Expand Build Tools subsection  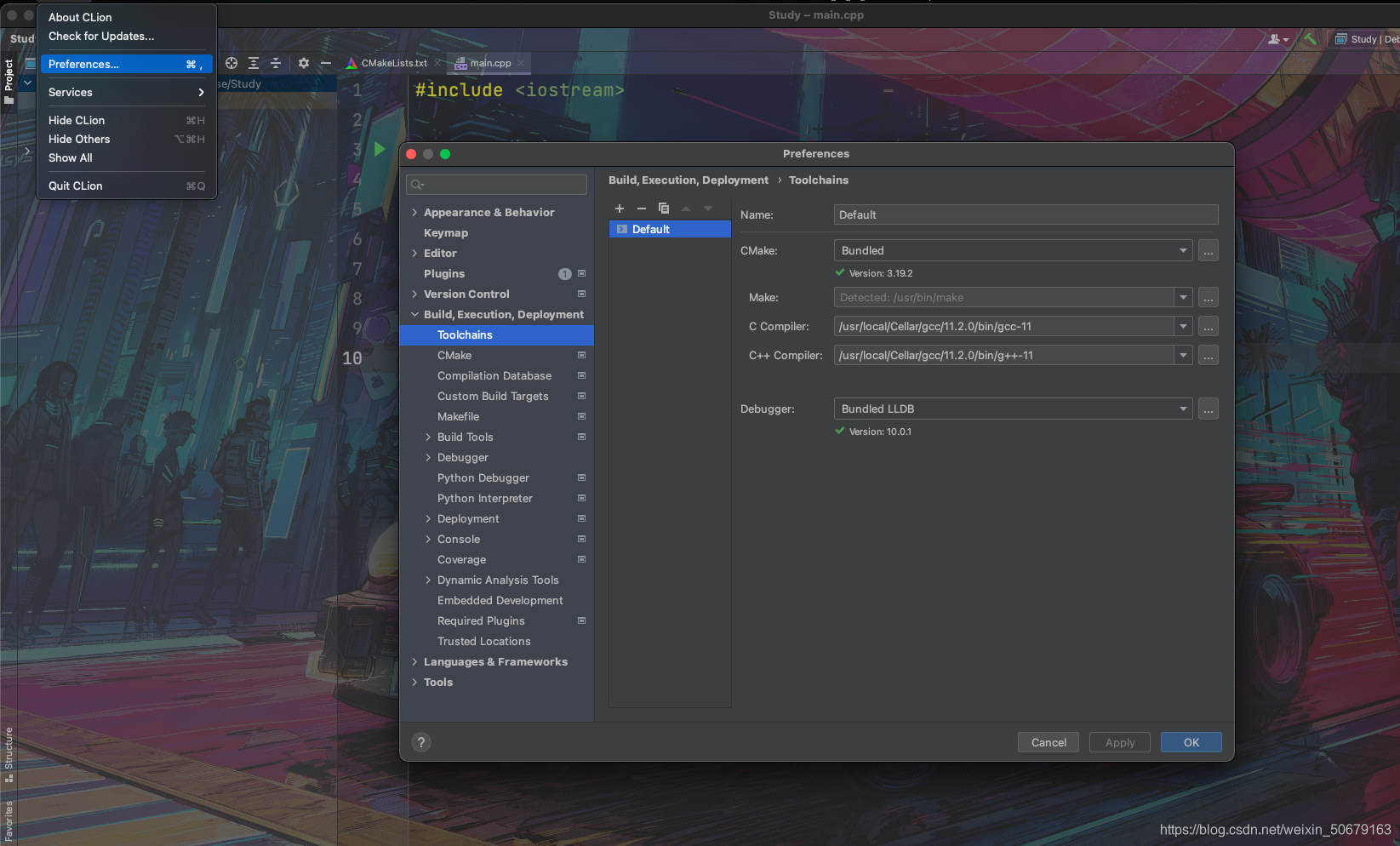pos(428,437)
